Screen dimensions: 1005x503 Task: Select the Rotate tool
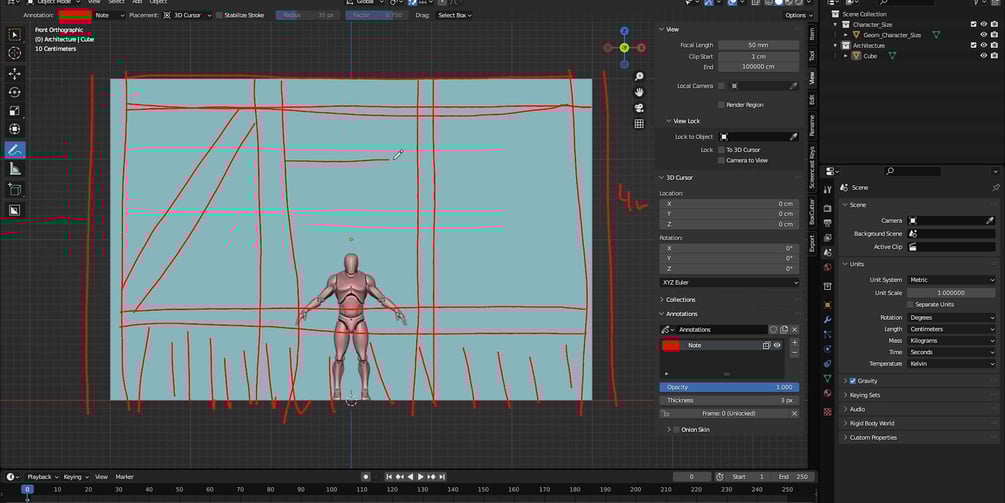(x=15, y=92)
